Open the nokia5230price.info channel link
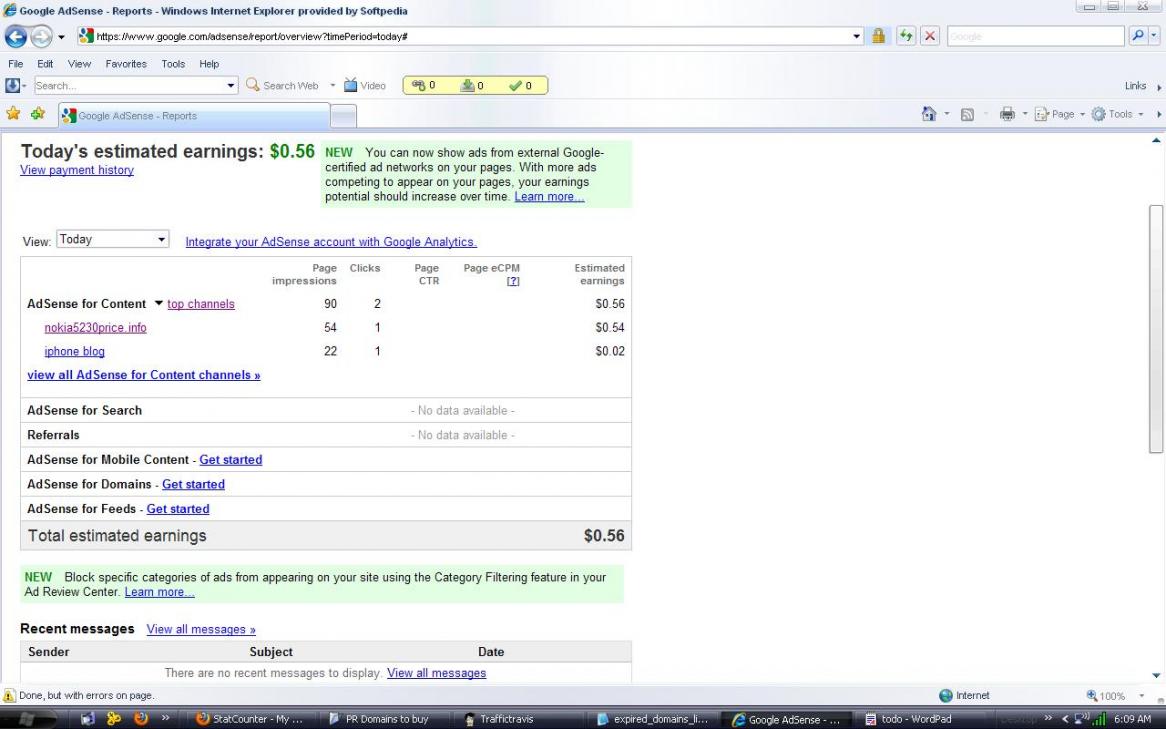 [95, 327]
